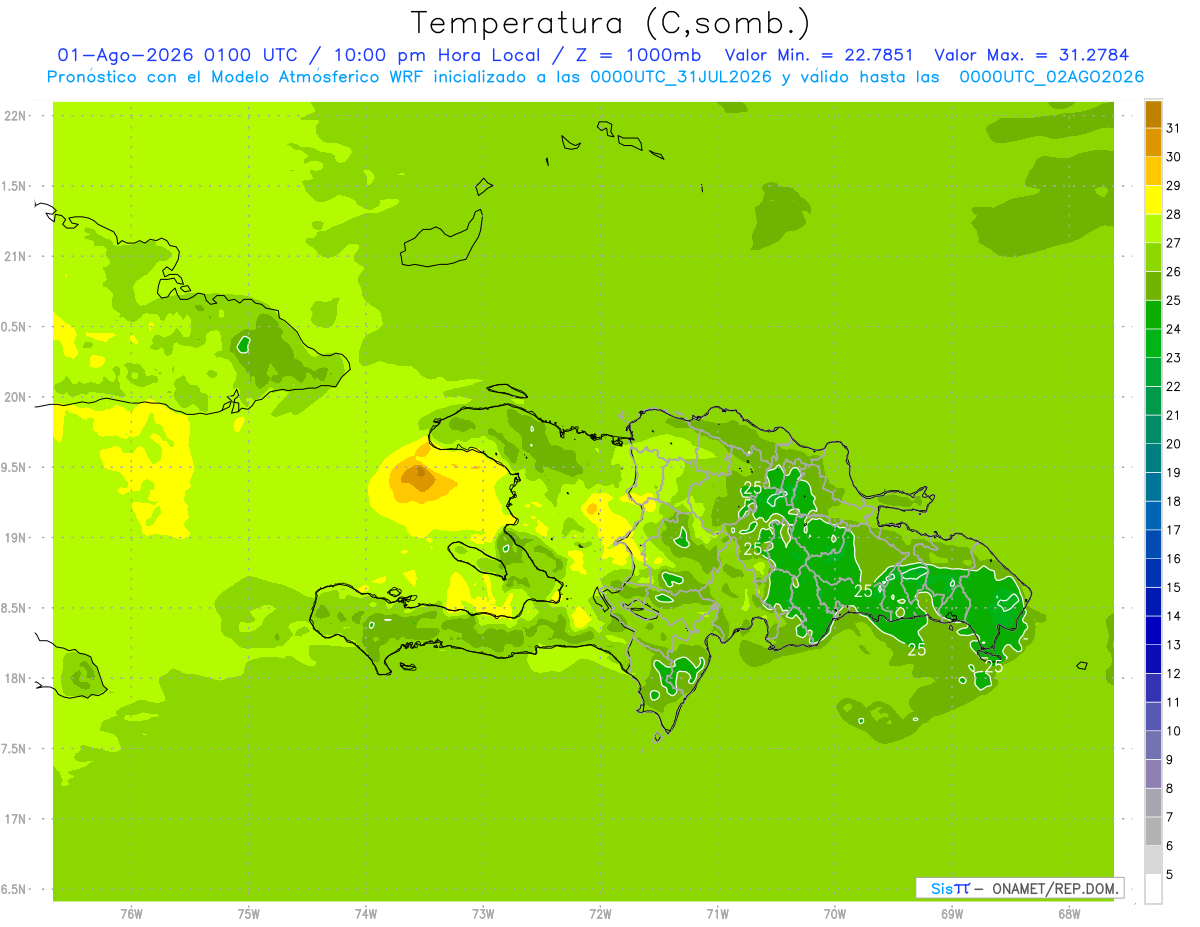Click the color scale value '10'

pos(1174,730)
